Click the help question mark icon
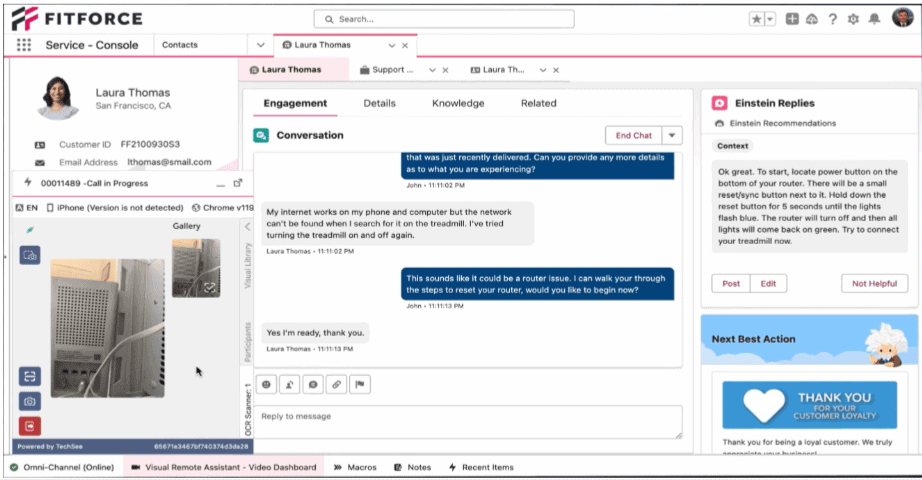 [x=832, y=19]
